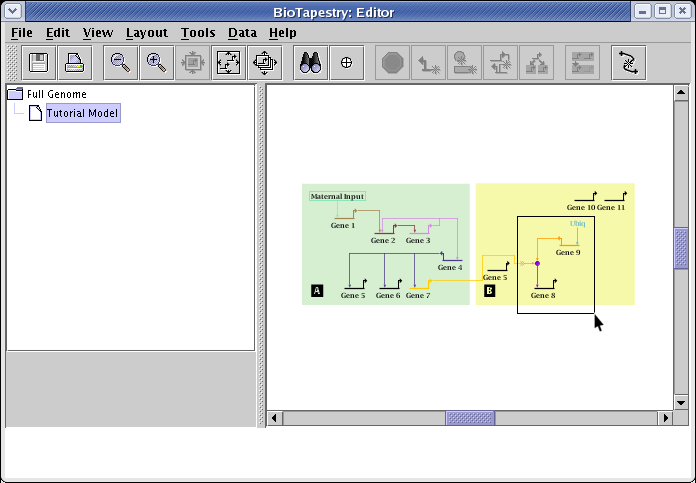Click the Maternal Input box
The image size is (696, 483).
coord(337,196)
